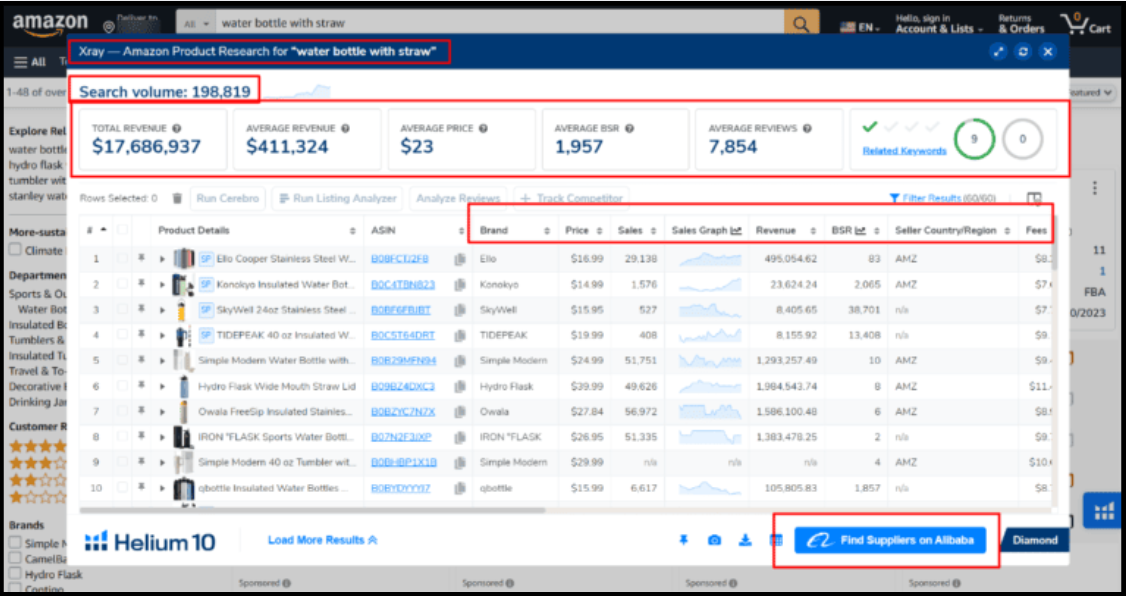Pin the Konokyo Insulated Water Bottle row
The width and height of the screenshot is (1126, 596).
[x=142, y=285]
